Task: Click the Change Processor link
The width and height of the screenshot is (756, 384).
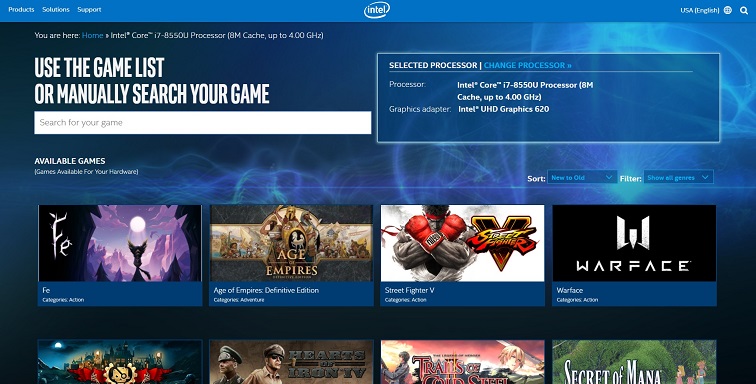Action: tap(527, 65)
